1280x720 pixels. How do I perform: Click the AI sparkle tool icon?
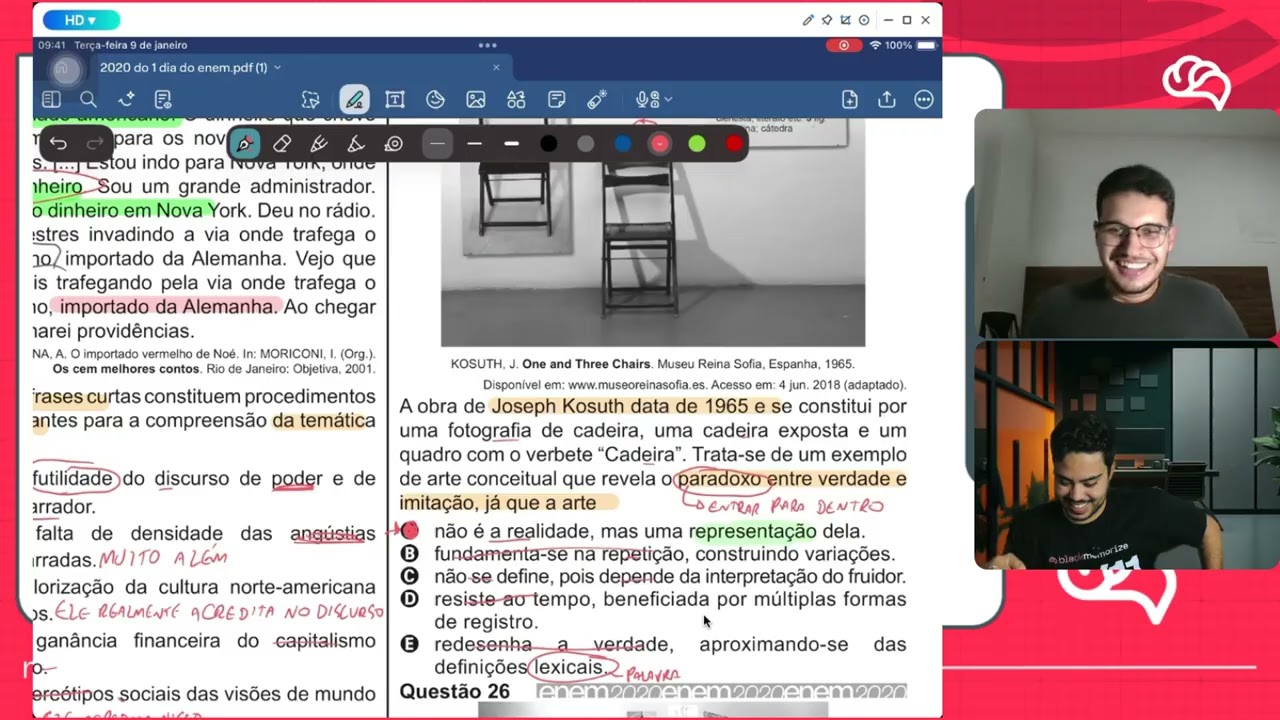[x=126, y=100]
